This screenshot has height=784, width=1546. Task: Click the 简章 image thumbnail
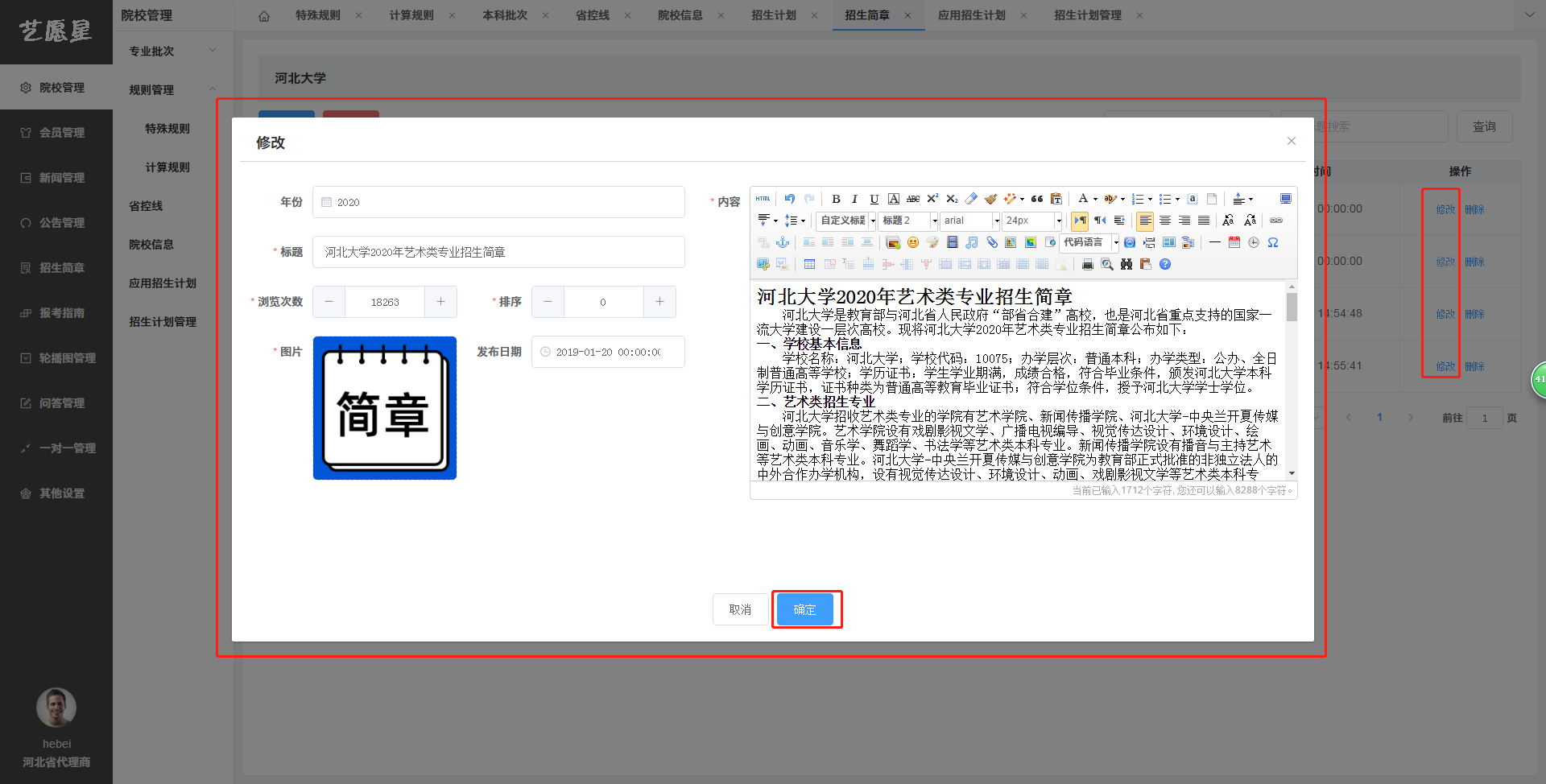[x=385, y=408]
